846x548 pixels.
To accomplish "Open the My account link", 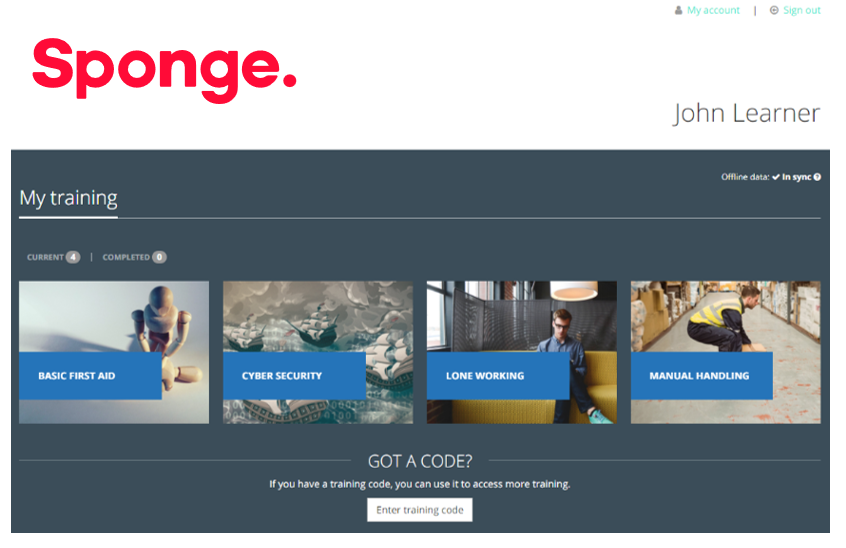I will click(x=713, y=10).
